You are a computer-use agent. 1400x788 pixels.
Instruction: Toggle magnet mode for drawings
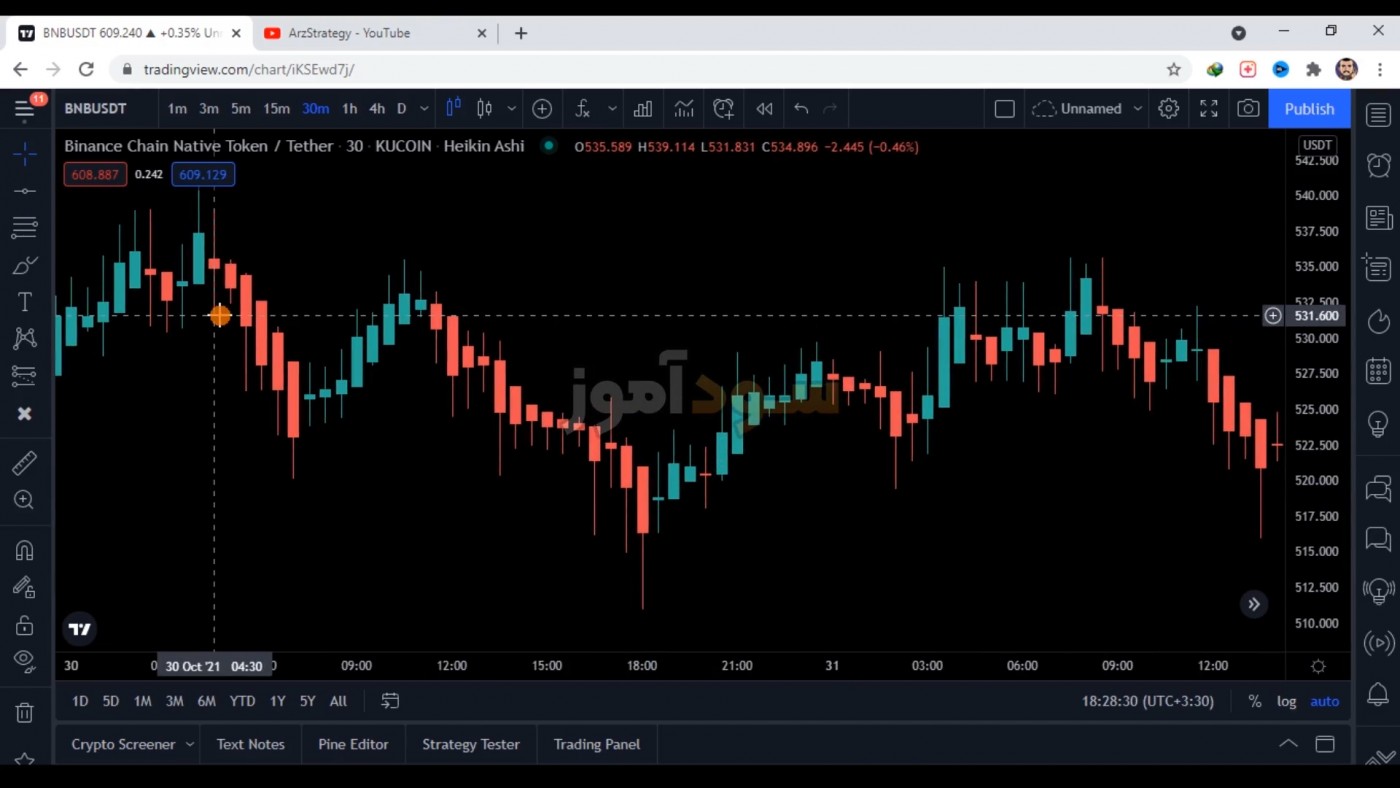pos(25,550)
